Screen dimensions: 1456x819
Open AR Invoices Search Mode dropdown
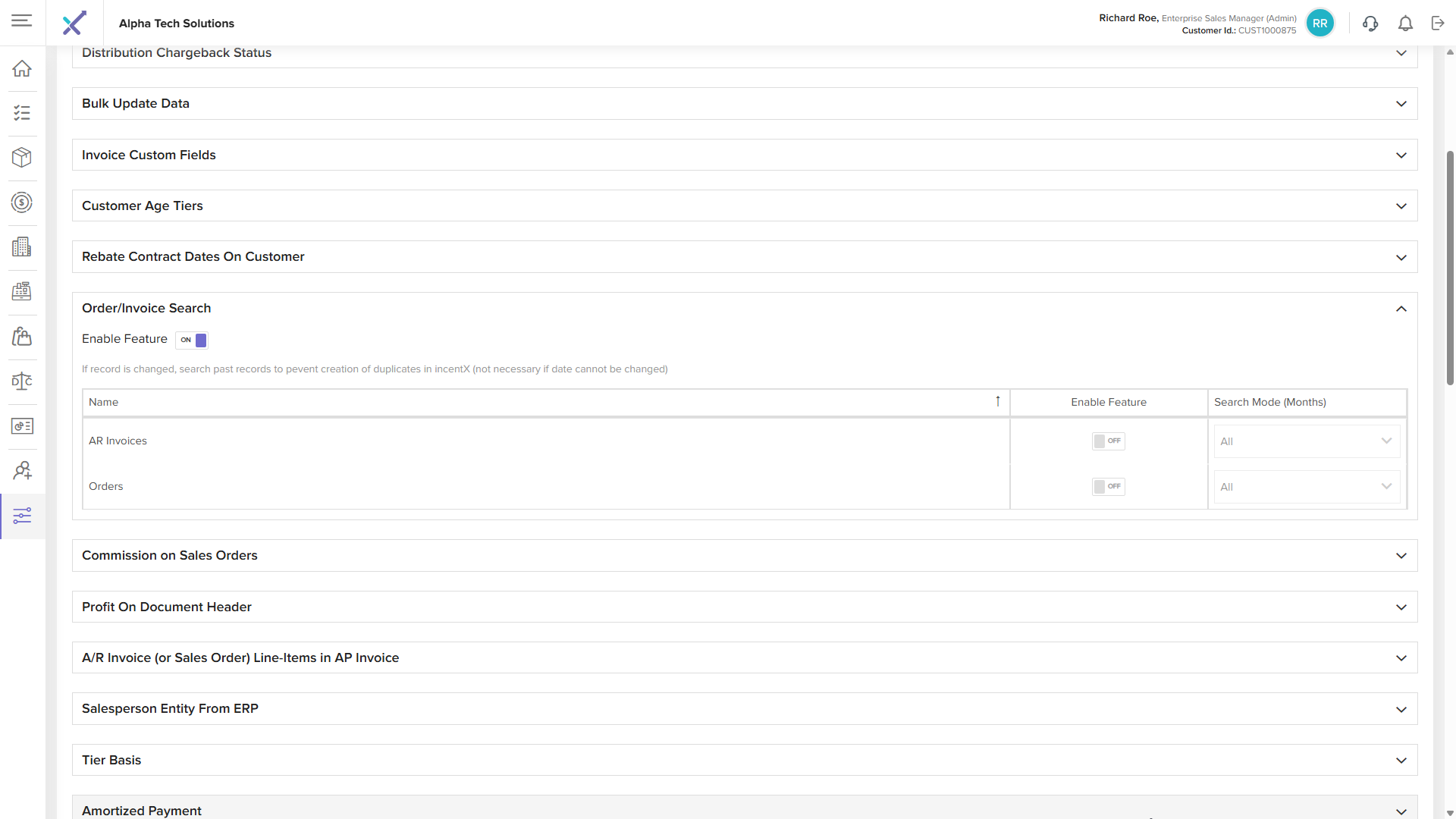[x=1307, y=441]
